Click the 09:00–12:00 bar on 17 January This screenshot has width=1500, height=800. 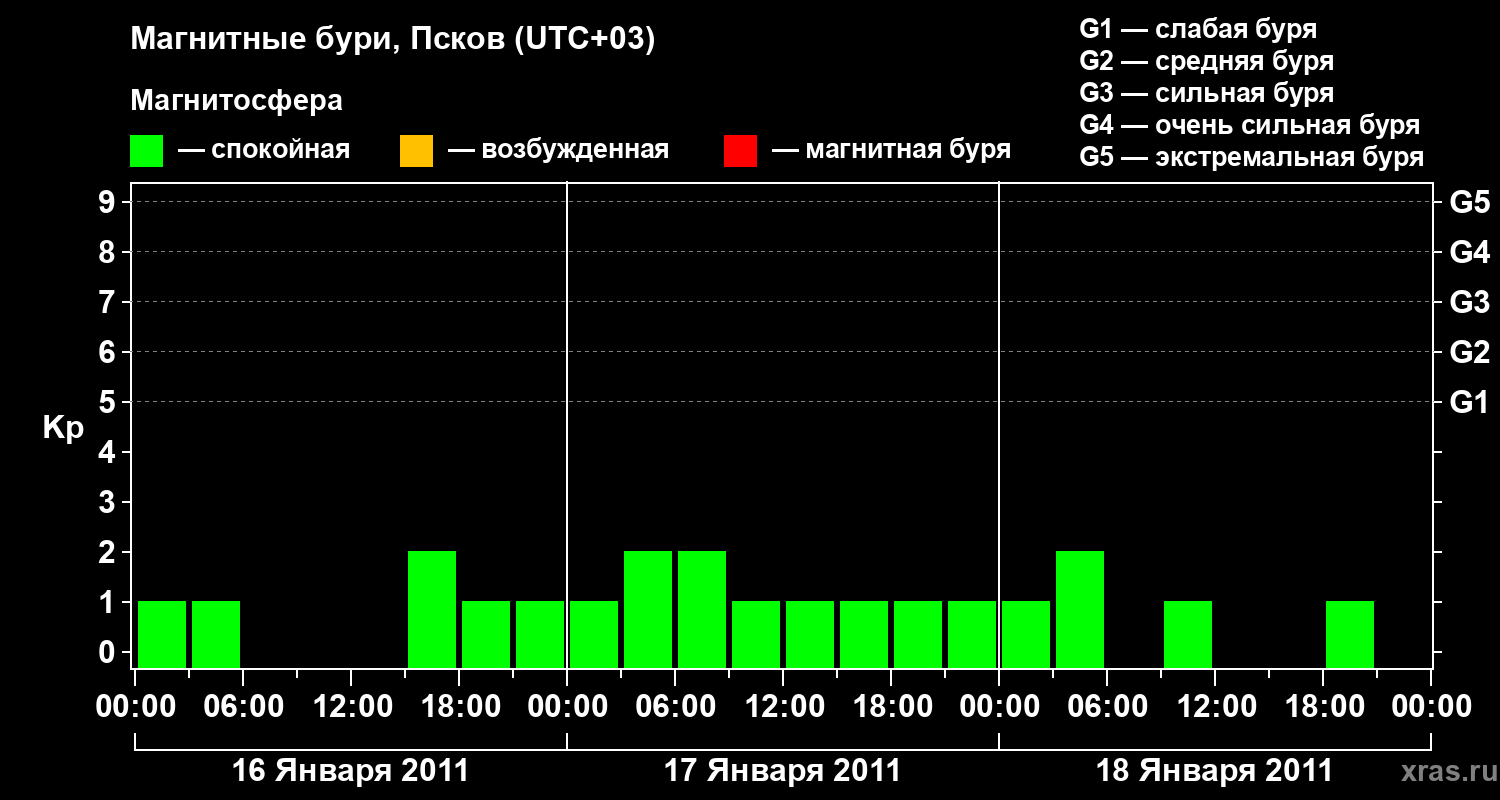tap(756, 634)
